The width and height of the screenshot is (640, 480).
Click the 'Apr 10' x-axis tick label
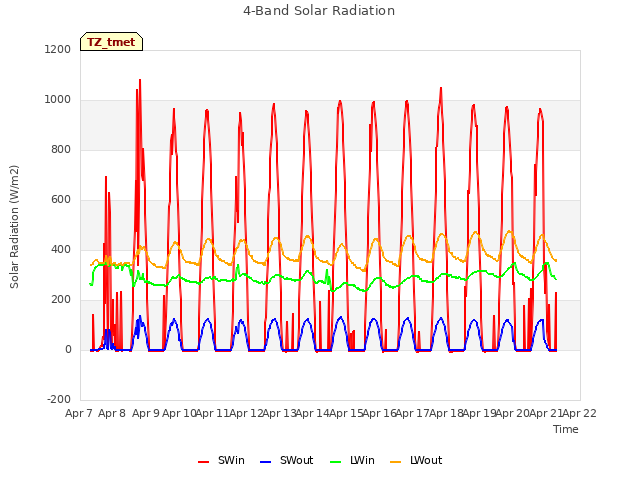tap(179, 413)
